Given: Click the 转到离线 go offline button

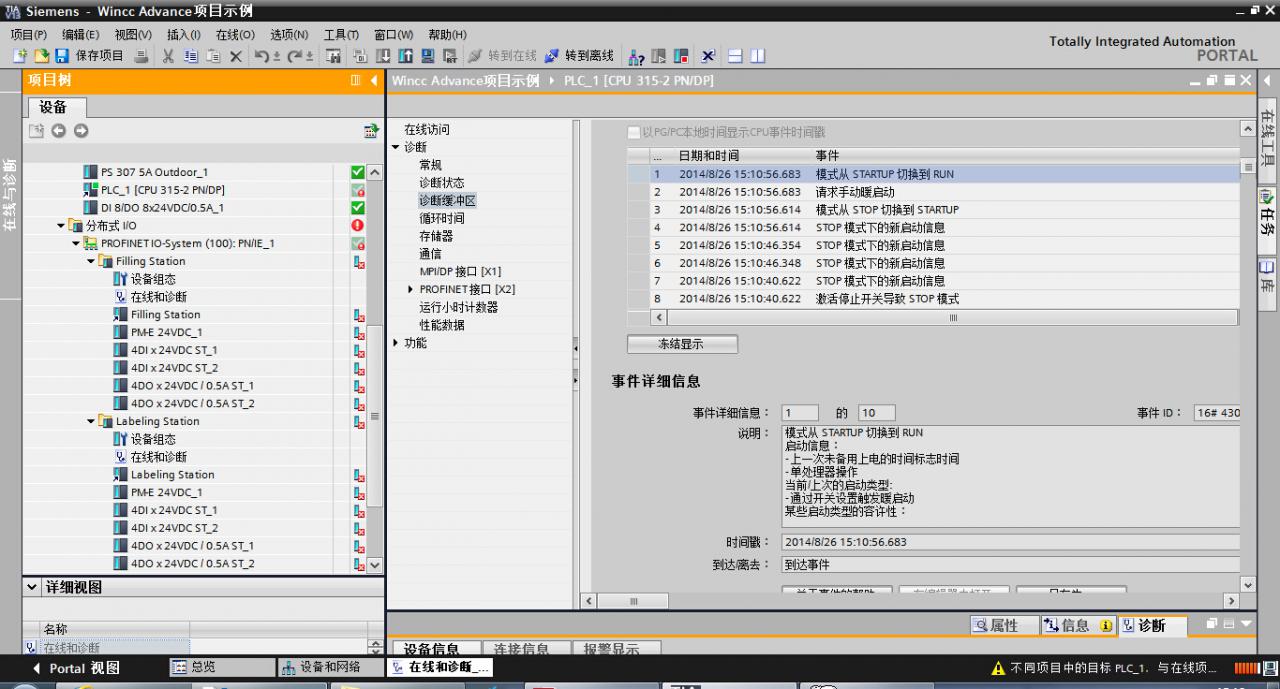Looking at the screenshot, I should point(580,56).
